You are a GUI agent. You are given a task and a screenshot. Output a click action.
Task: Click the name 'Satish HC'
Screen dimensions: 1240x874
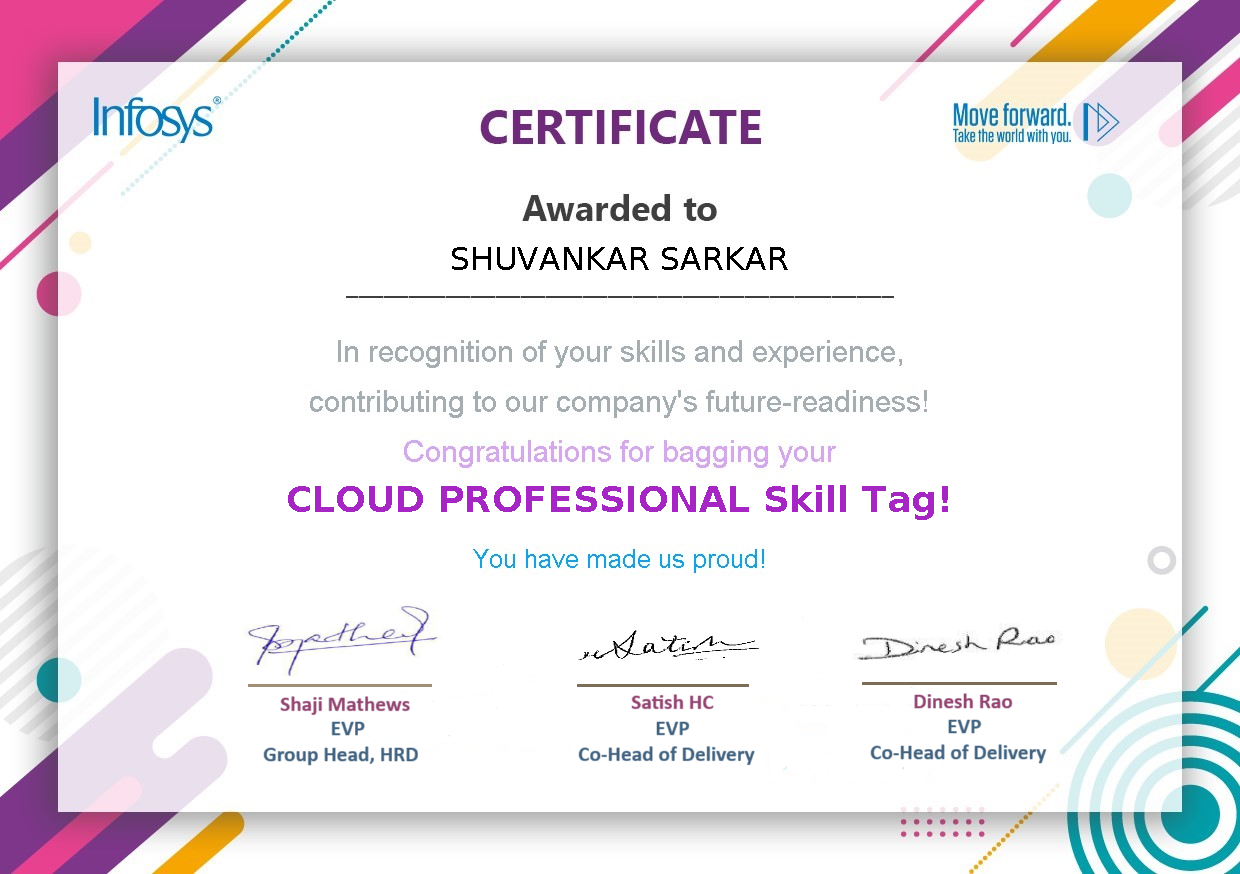[672, 703]
